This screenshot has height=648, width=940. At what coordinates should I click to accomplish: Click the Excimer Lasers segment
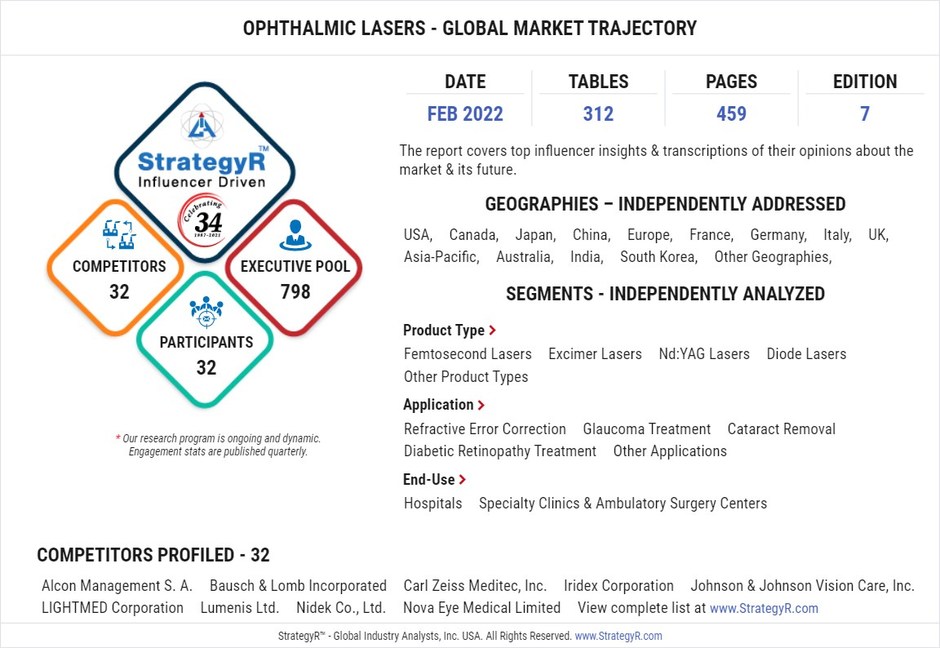tap(595, 354)
